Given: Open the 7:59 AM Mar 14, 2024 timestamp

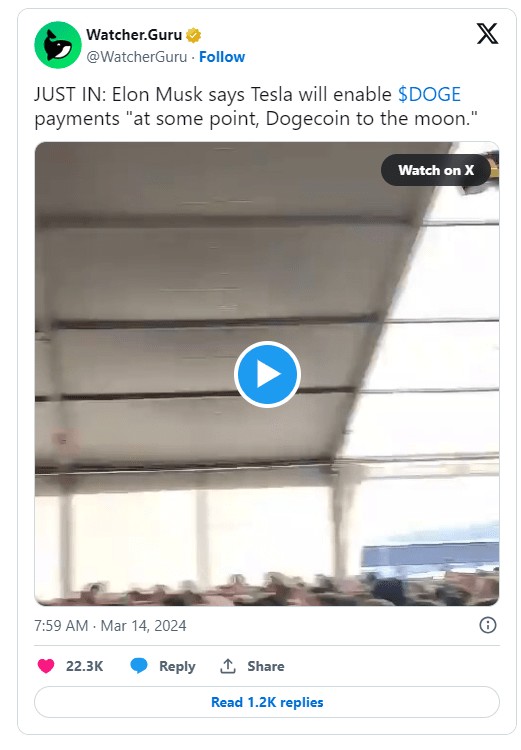Looking at the screenshot, I should tap(110, 626).
